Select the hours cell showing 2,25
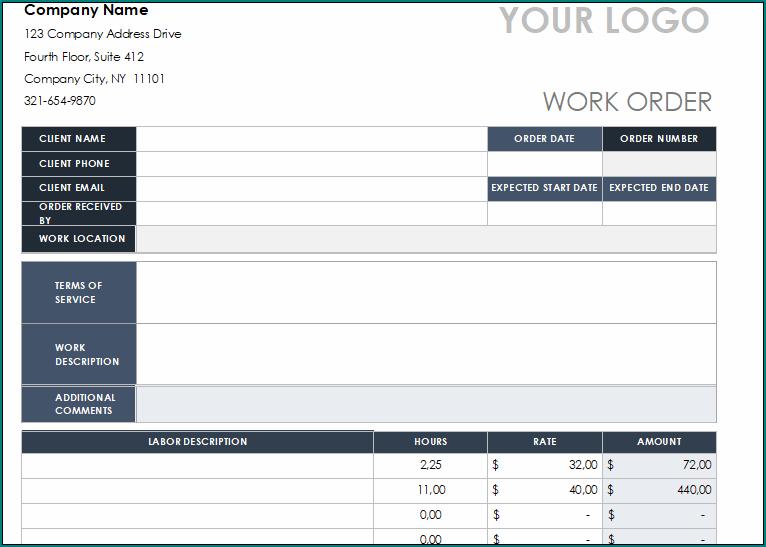 point(430,466)
